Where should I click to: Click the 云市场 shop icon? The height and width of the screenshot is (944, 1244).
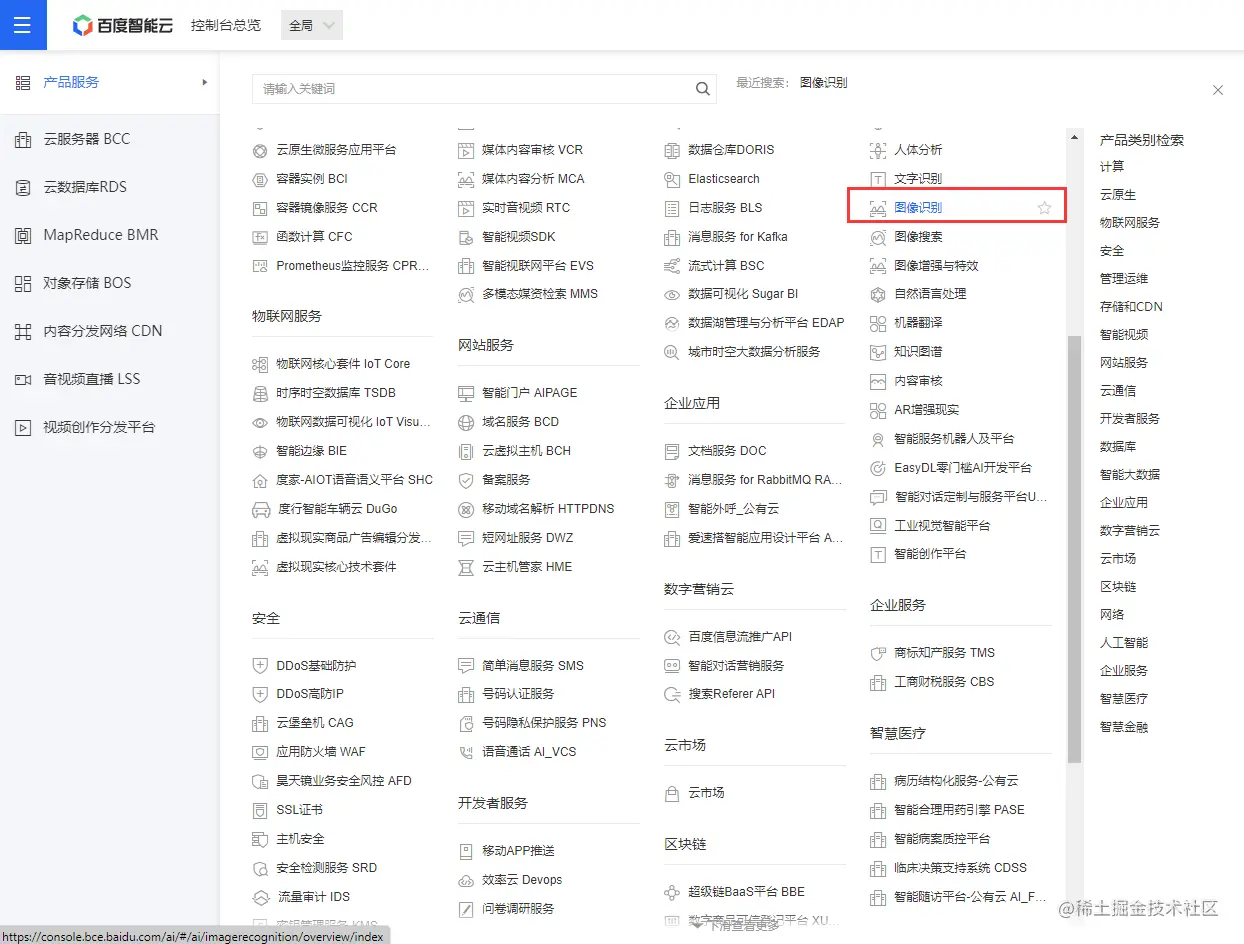click(672, 793)
